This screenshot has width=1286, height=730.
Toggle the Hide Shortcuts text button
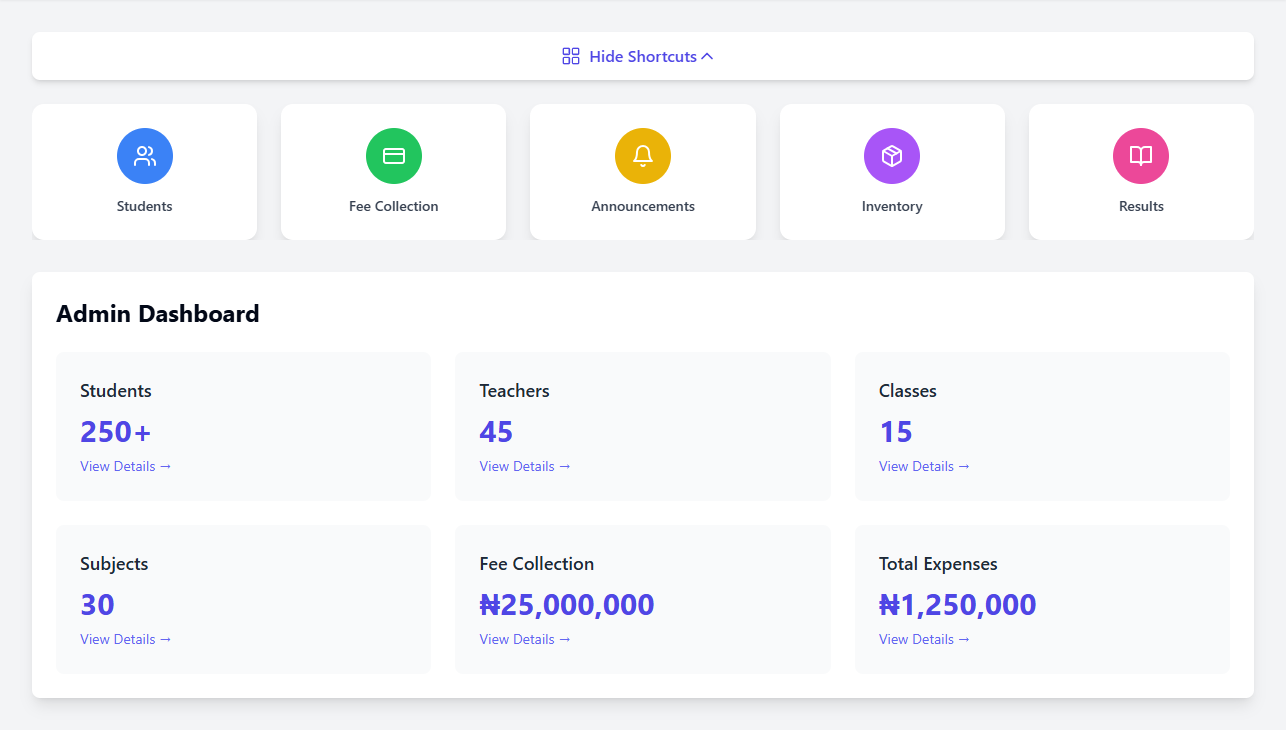tap(643, 57)
